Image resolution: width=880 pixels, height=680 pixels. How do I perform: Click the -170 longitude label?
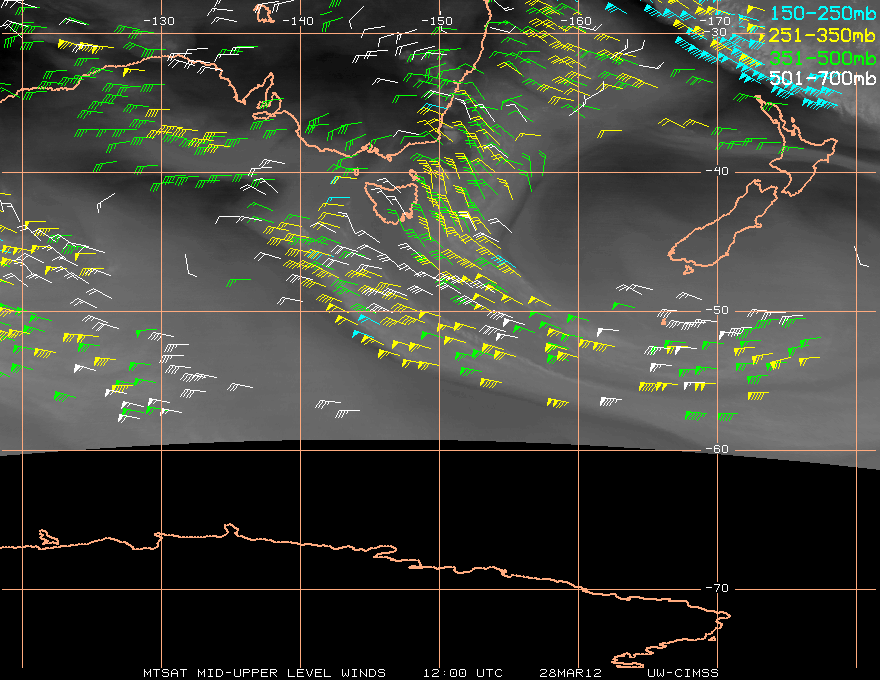(x=715, y=21)
